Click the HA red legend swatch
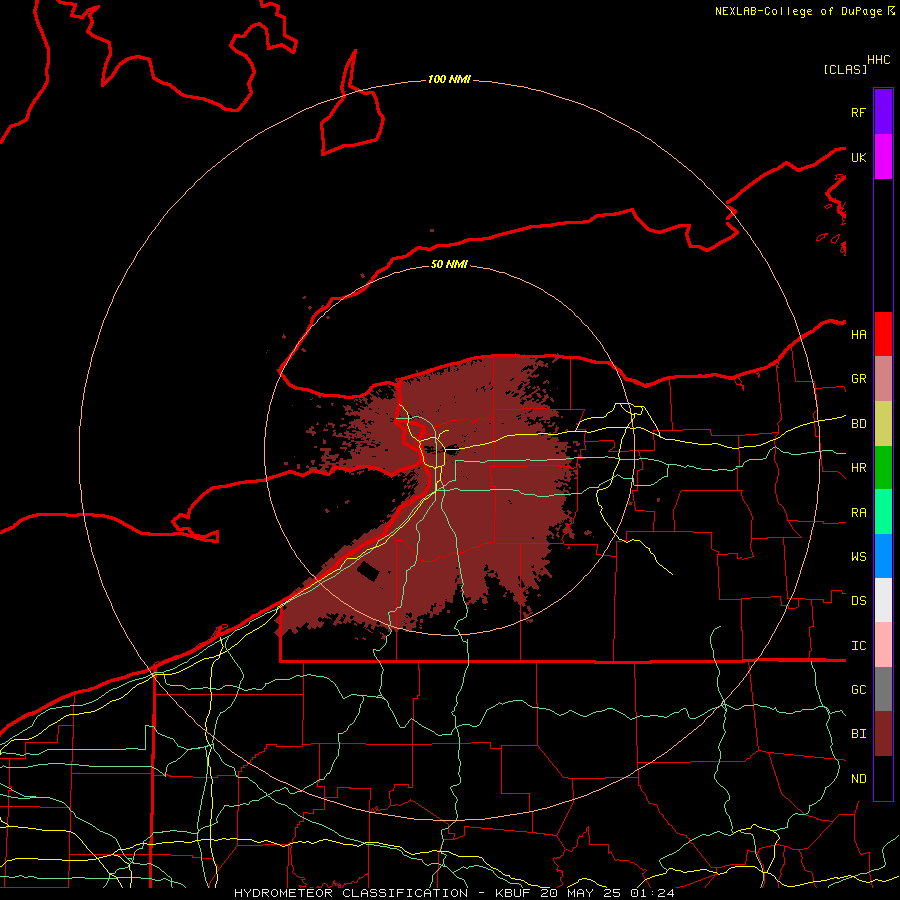Screen dimensions: 900x900 (x=883, y=334)
